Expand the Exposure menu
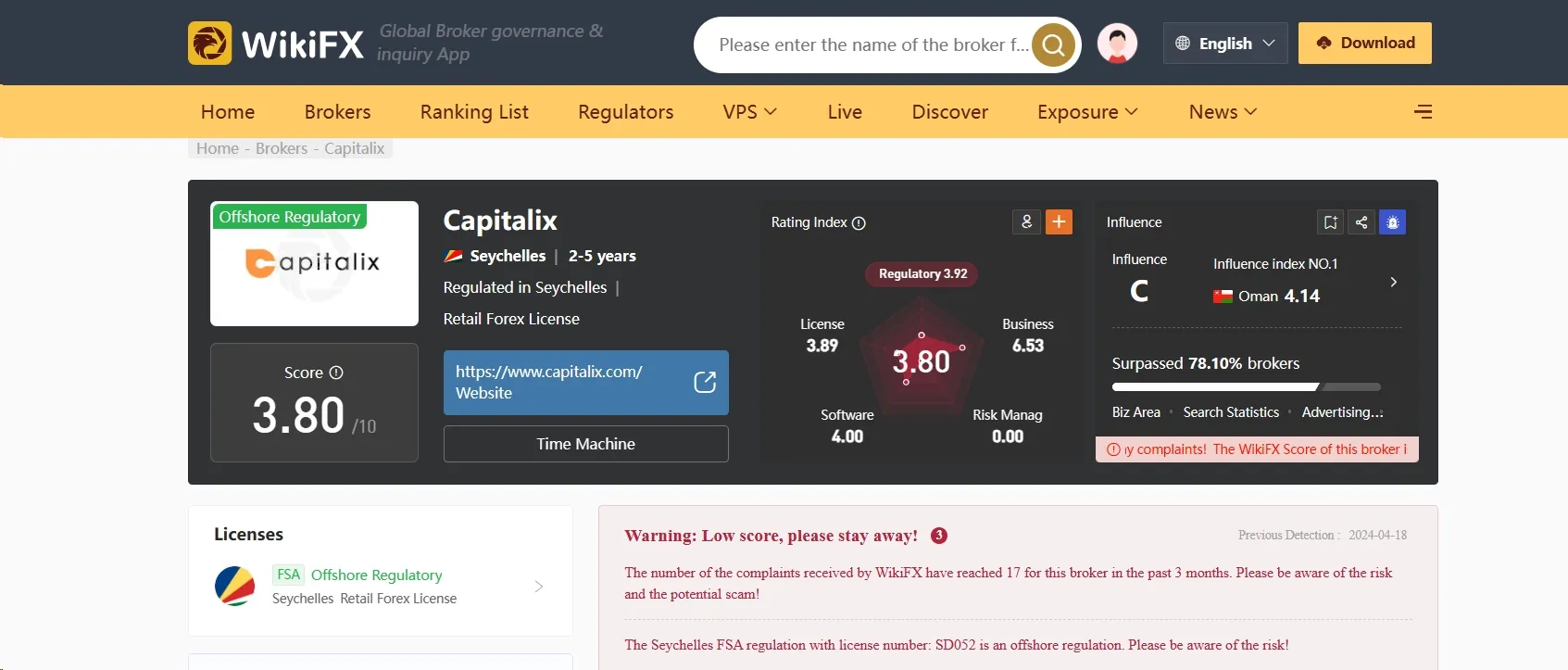Image resolution: width=1568 pixels, height=670 pixels. pyautogui.click(x=1087, y=112)
